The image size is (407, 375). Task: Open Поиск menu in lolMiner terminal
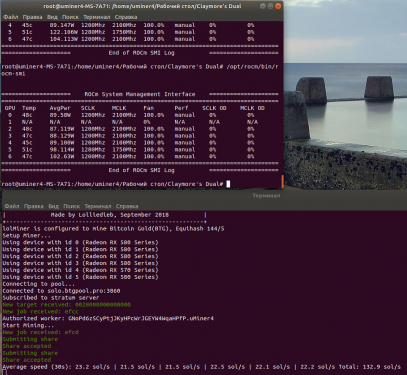tap(72, 206)
